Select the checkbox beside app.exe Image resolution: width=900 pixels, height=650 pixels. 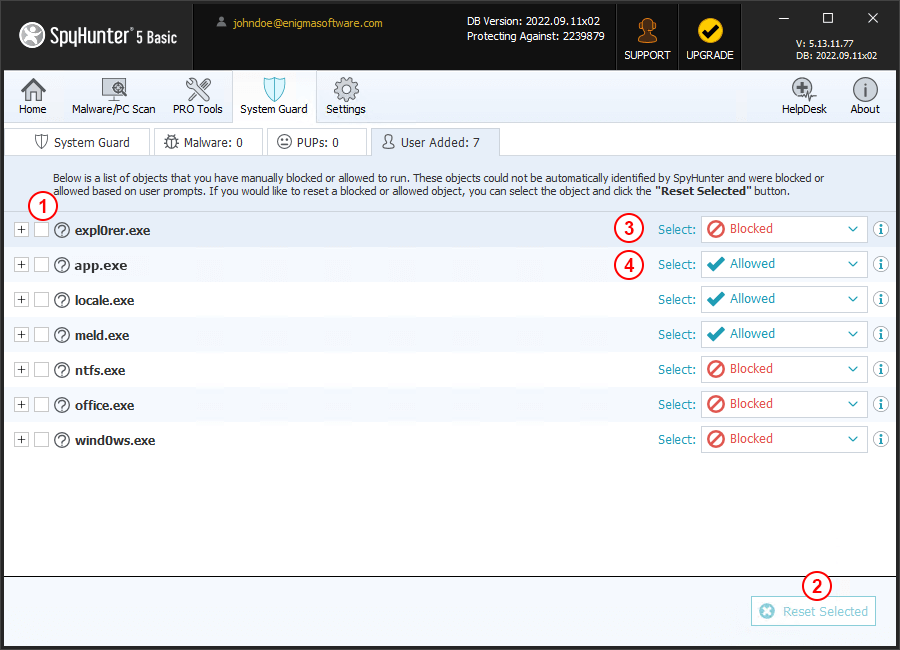point(41,264)
